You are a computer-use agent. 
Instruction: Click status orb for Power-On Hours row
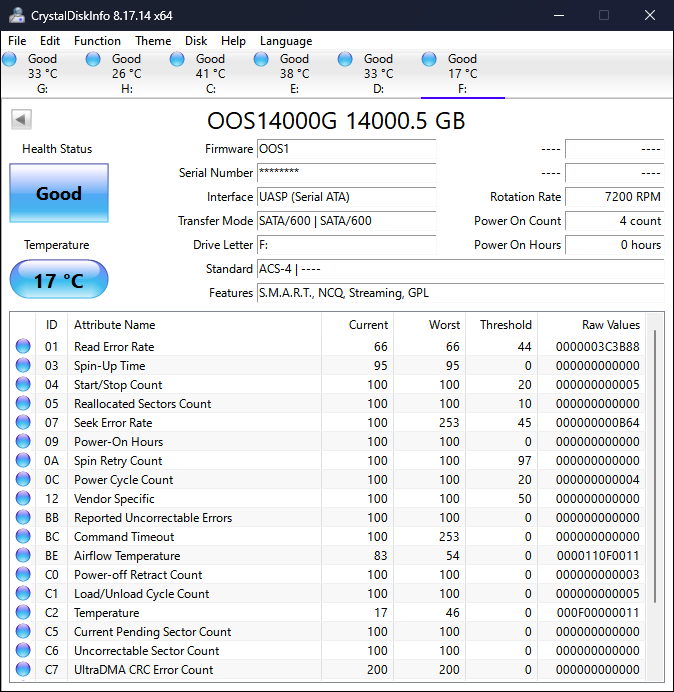(23, 441)
